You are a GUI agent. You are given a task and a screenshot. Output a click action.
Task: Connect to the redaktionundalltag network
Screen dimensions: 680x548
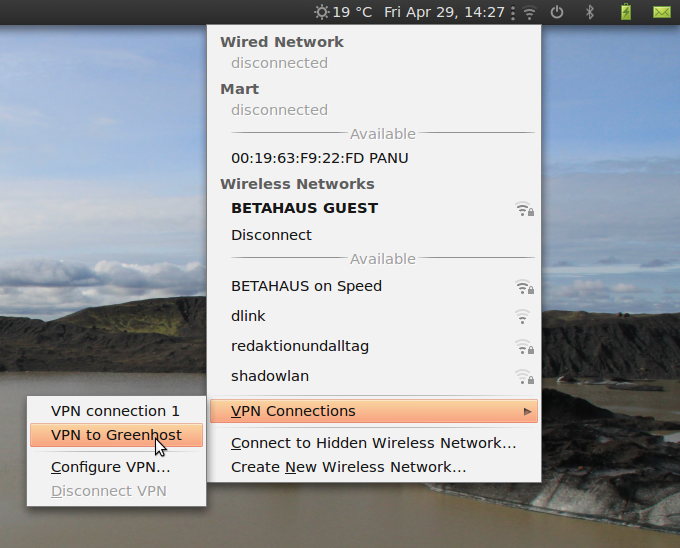coord(300,346)
